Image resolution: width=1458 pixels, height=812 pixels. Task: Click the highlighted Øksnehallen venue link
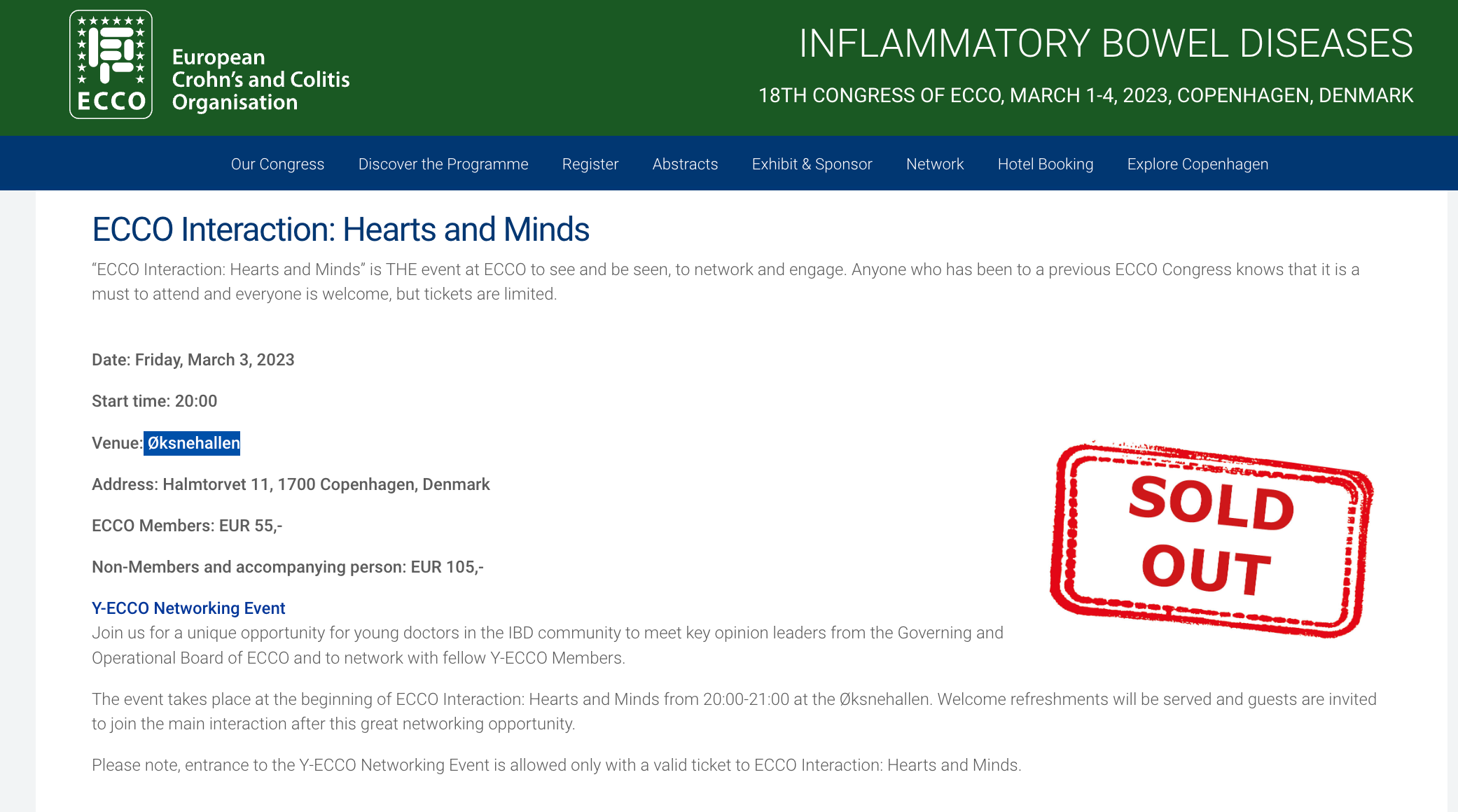pos(193,443)
